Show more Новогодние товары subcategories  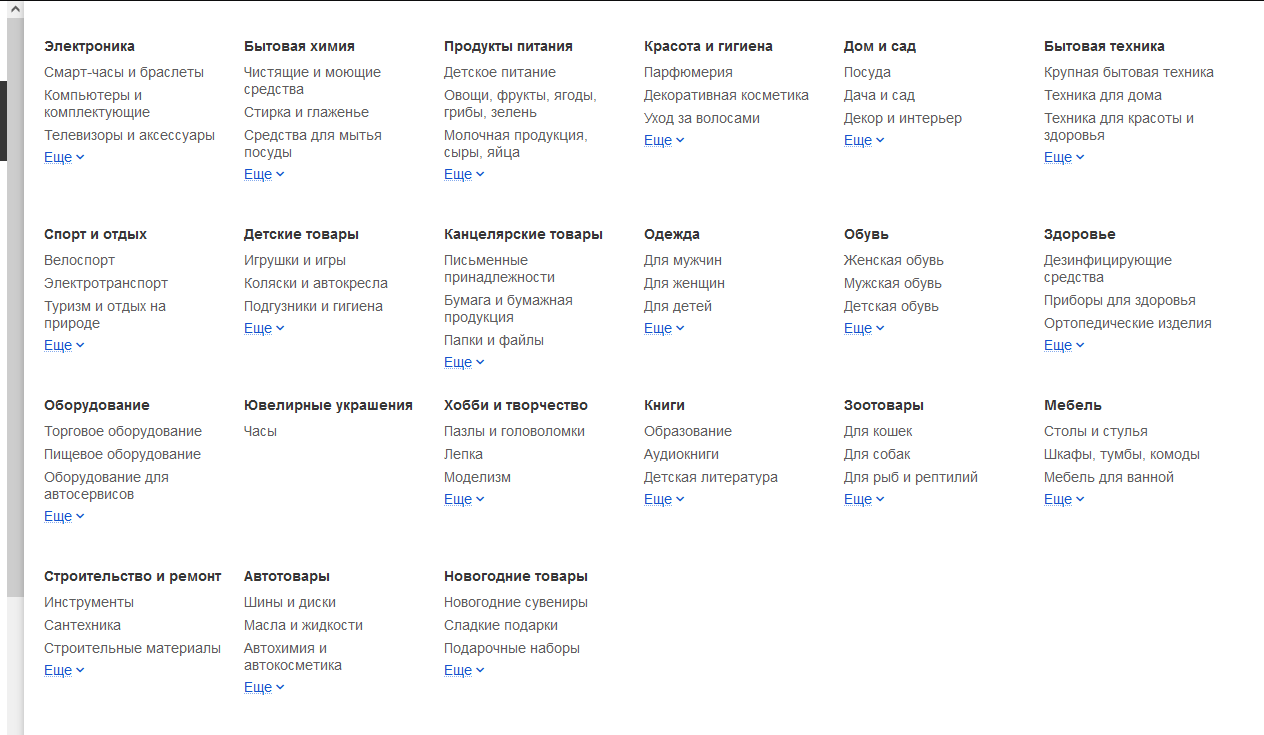tap(464, 670)
